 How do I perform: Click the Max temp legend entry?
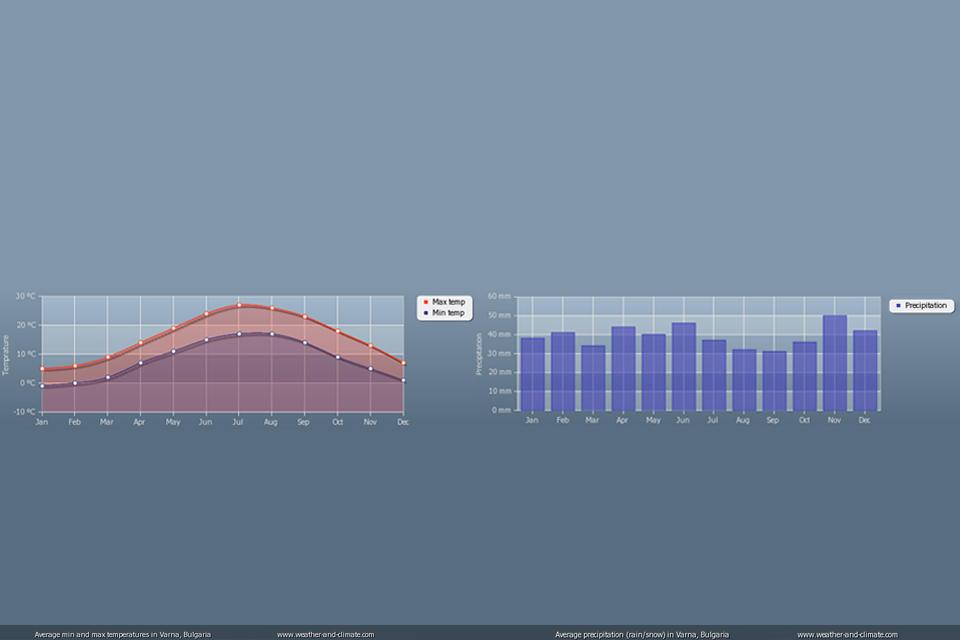pyautogui.click(x=447, y=301)
